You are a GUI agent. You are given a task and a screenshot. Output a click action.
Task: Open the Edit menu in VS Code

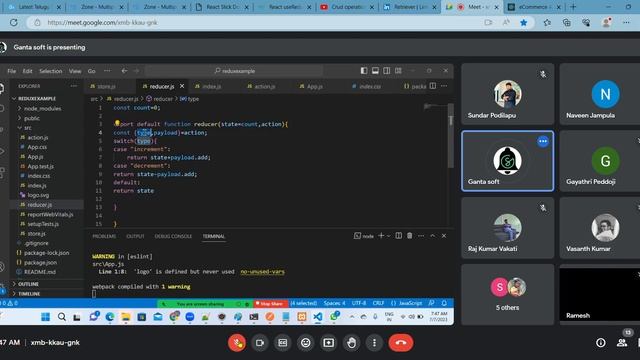[27, 71]
